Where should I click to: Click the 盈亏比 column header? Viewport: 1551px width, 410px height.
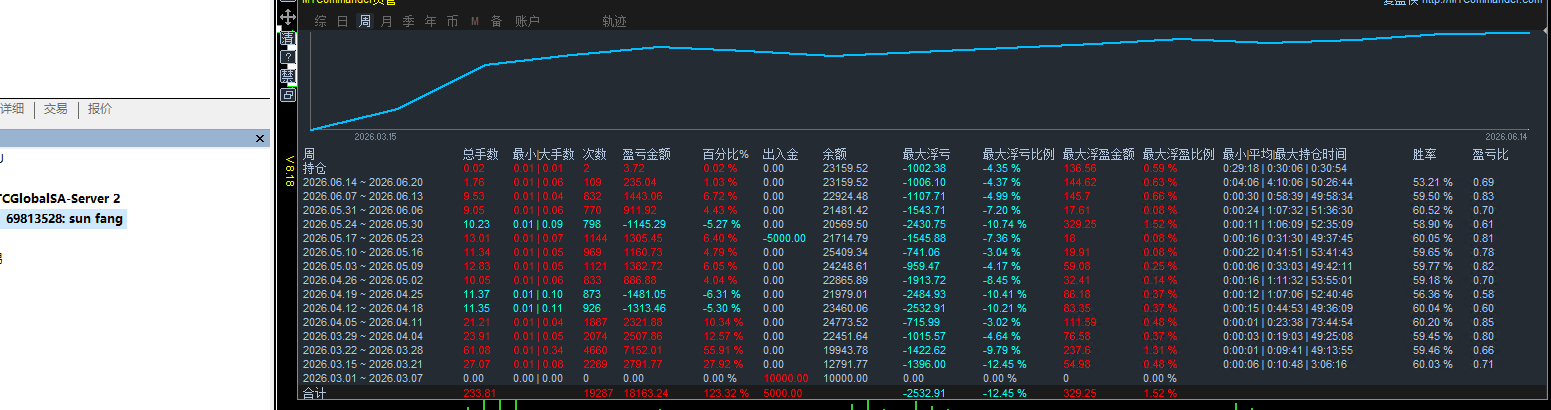1490,154
